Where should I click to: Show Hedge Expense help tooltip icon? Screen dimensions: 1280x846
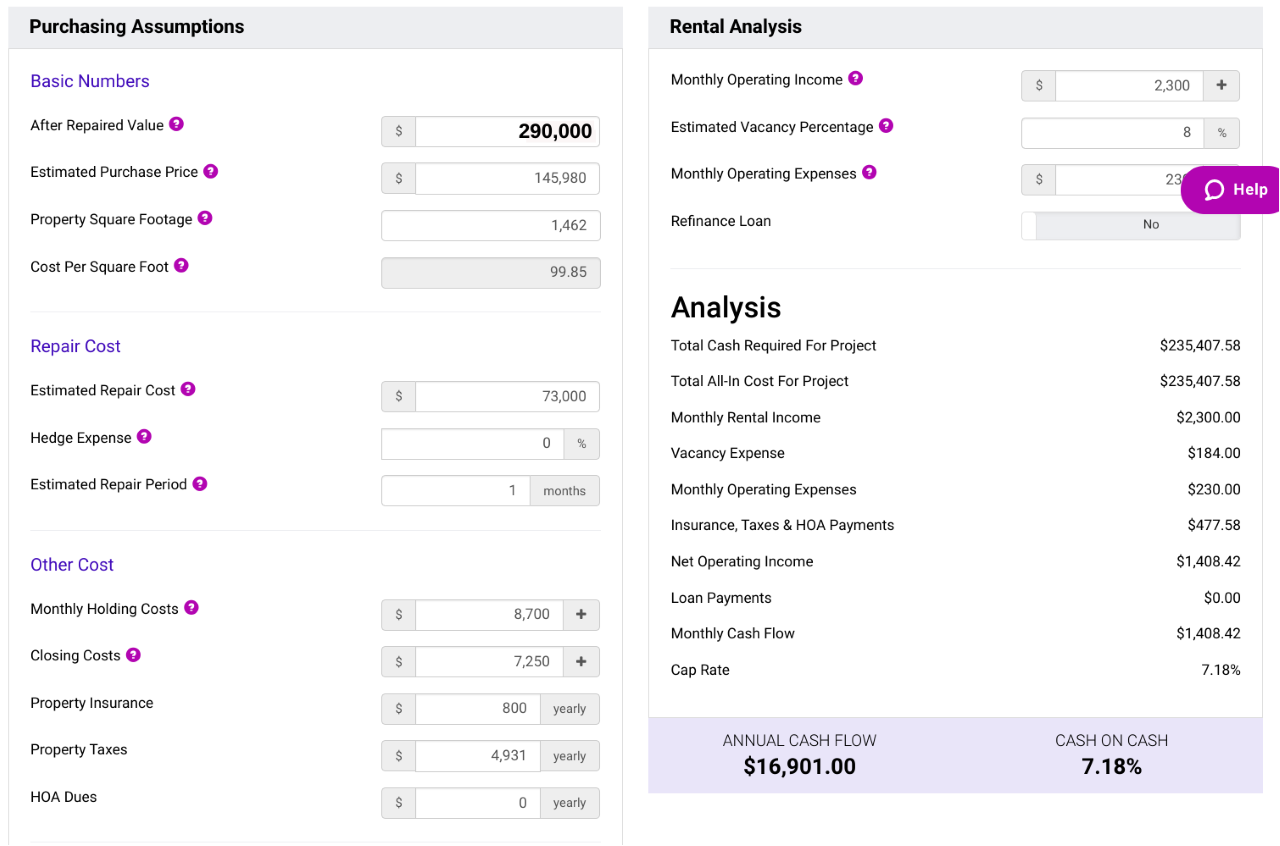[x=144, y=437]
